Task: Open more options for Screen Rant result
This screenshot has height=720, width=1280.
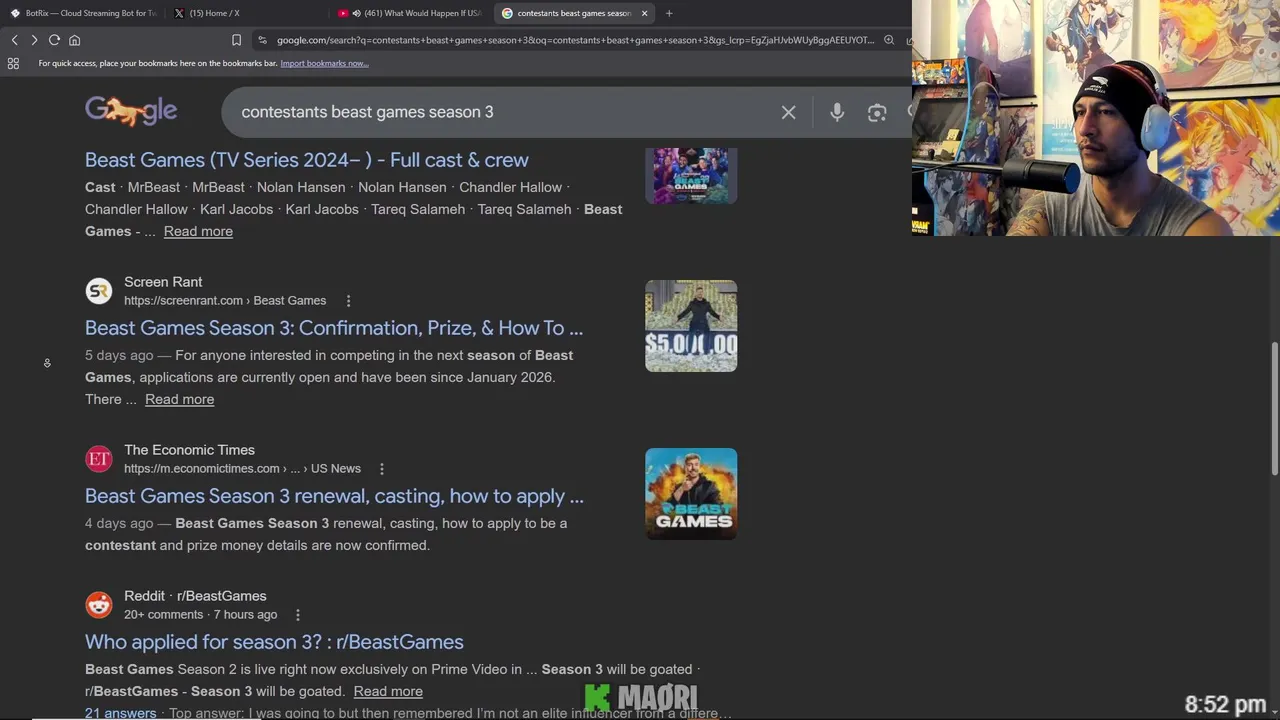Action: (348, 301)
